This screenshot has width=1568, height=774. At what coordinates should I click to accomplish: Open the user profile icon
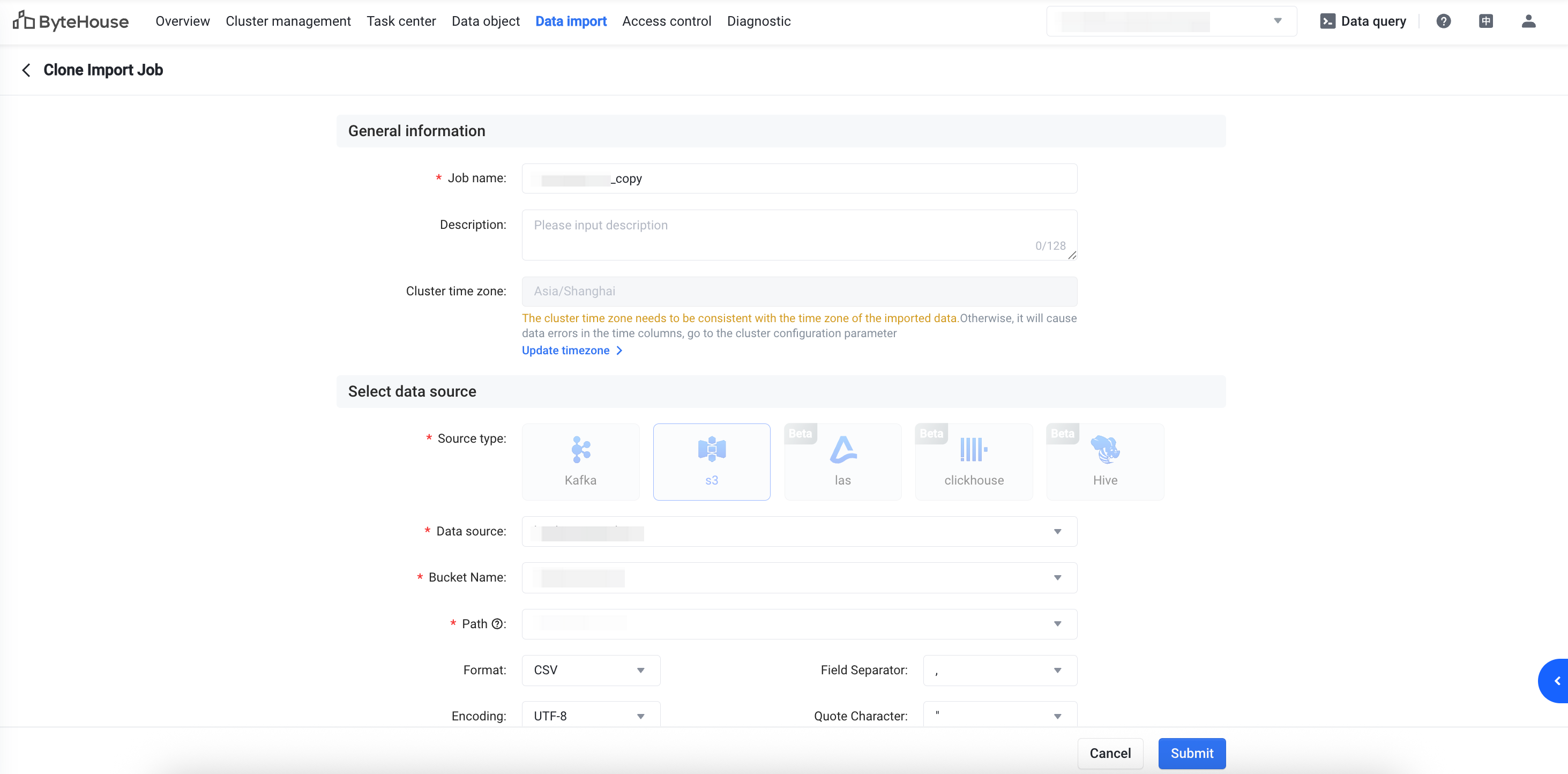click(x=1528, y=21)
